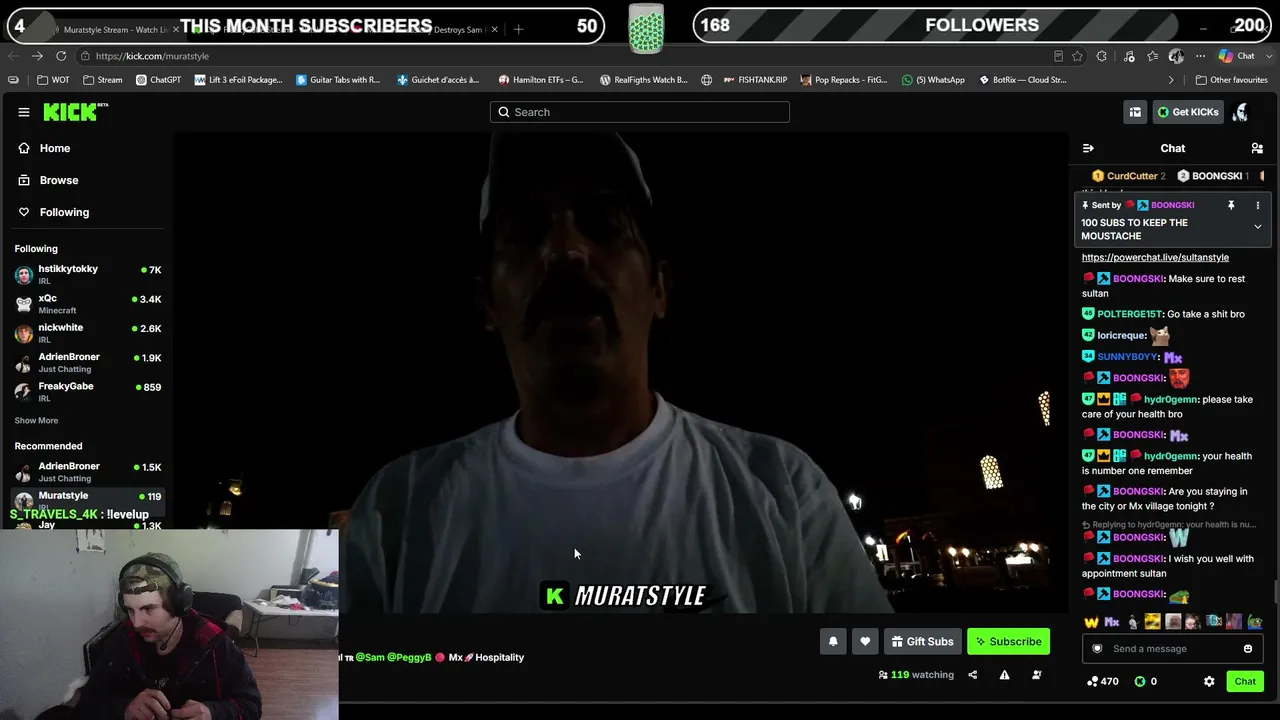Open the WhatsApp bookmark
This screenshot has width=1280, height=720.
tap(933, 80)
